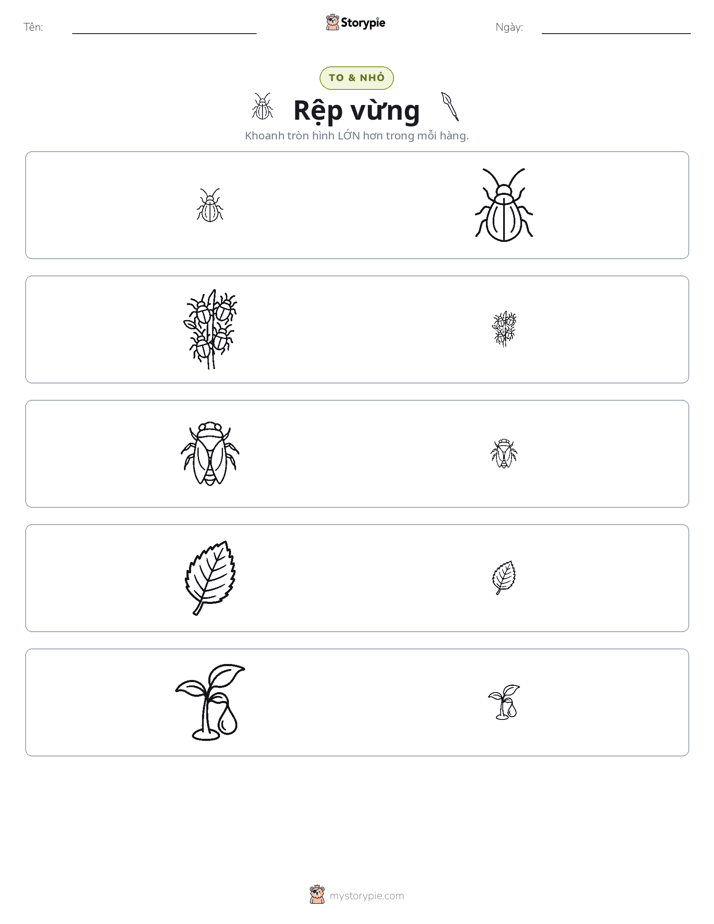Click the Rệp vừng title heading
714x924 pixels.
356,111
